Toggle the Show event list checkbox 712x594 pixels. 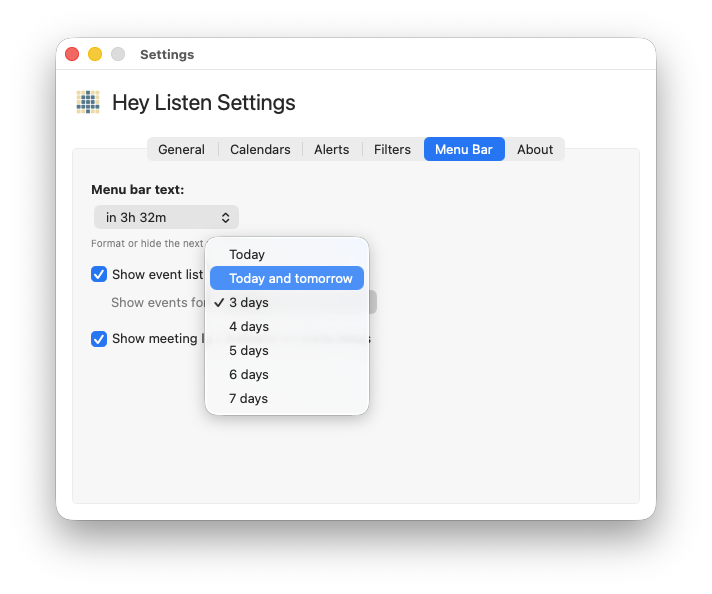point(99,274)
